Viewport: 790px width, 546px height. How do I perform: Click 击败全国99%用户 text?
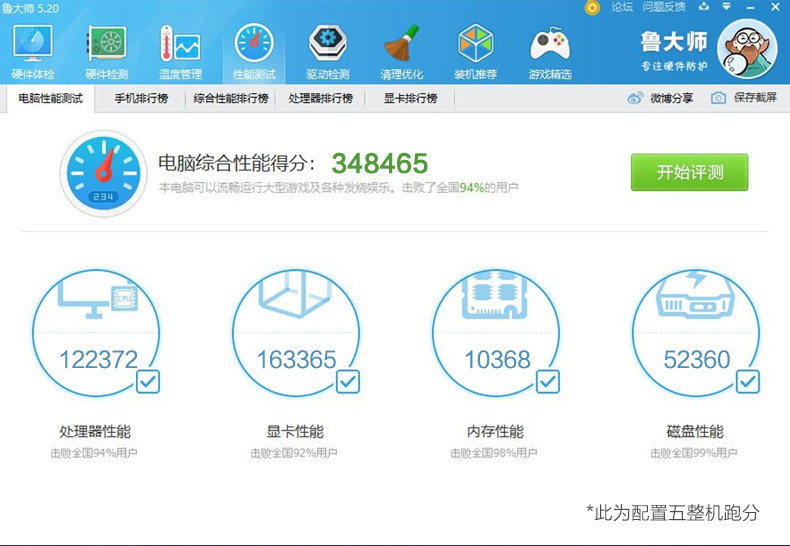[694, 453]
